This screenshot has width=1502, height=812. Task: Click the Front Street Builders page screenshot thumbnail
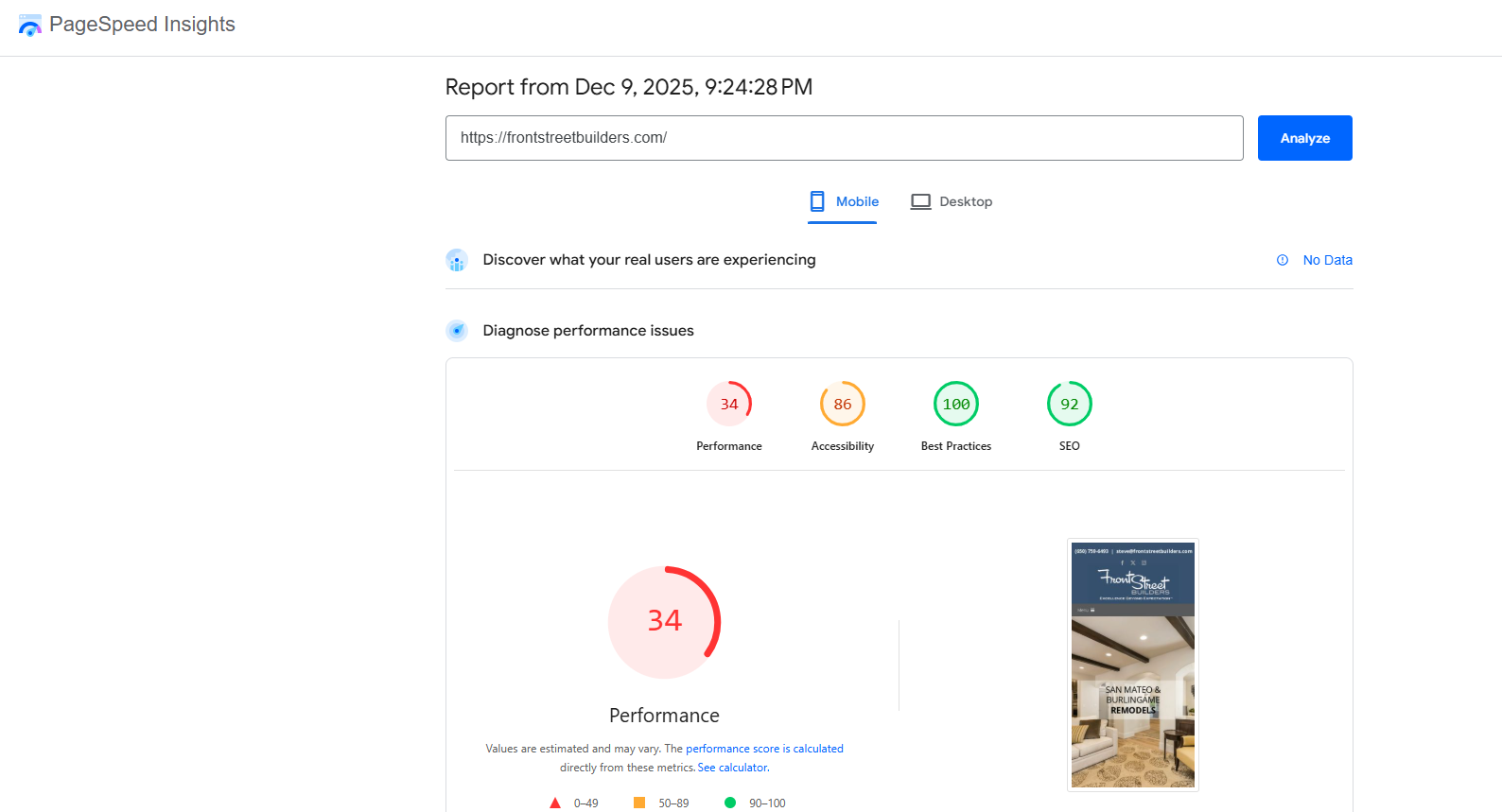click(1132, 665)
